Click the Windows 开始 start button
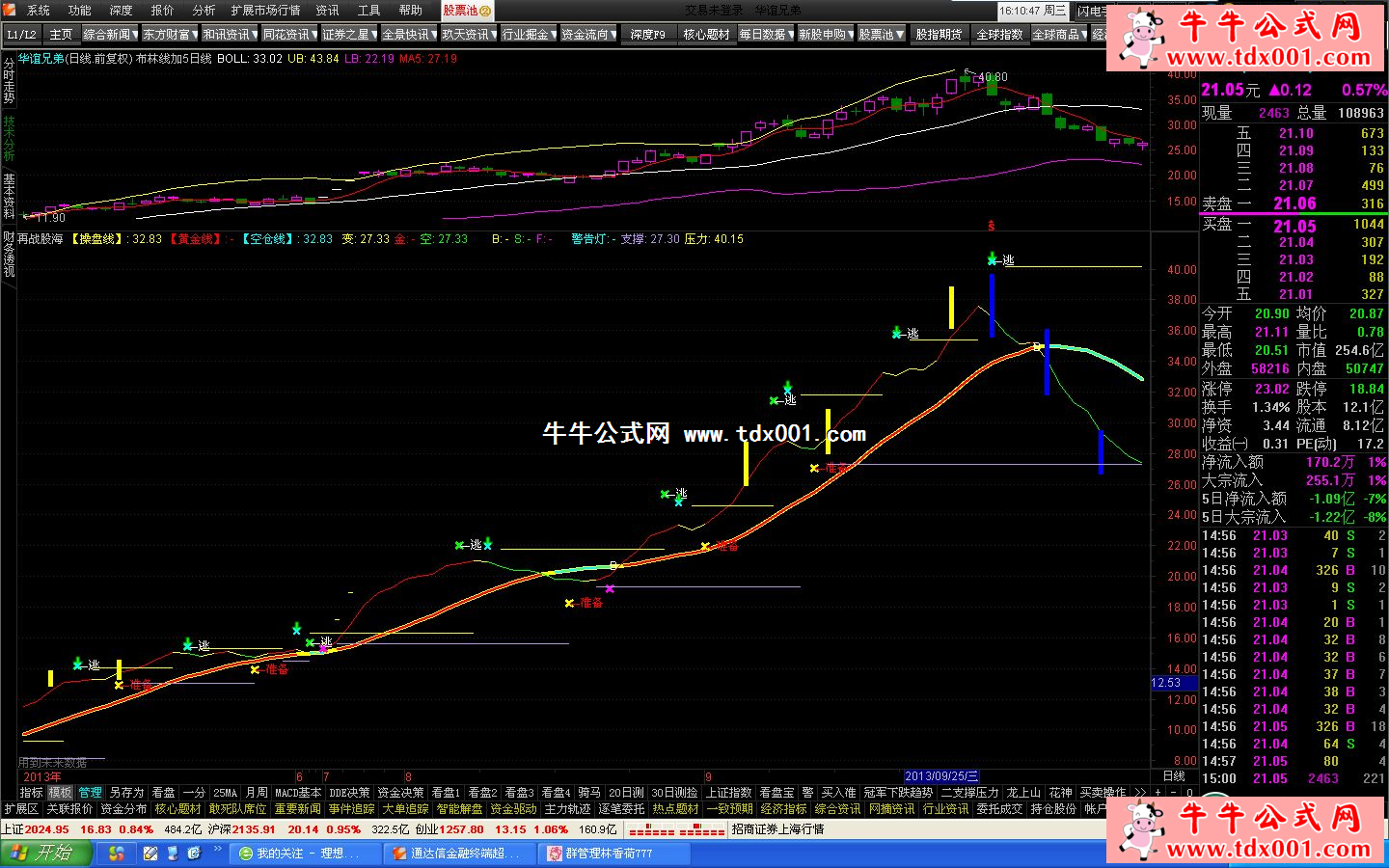This screenshot has height=868, width=1389. (x=46, y=853)
